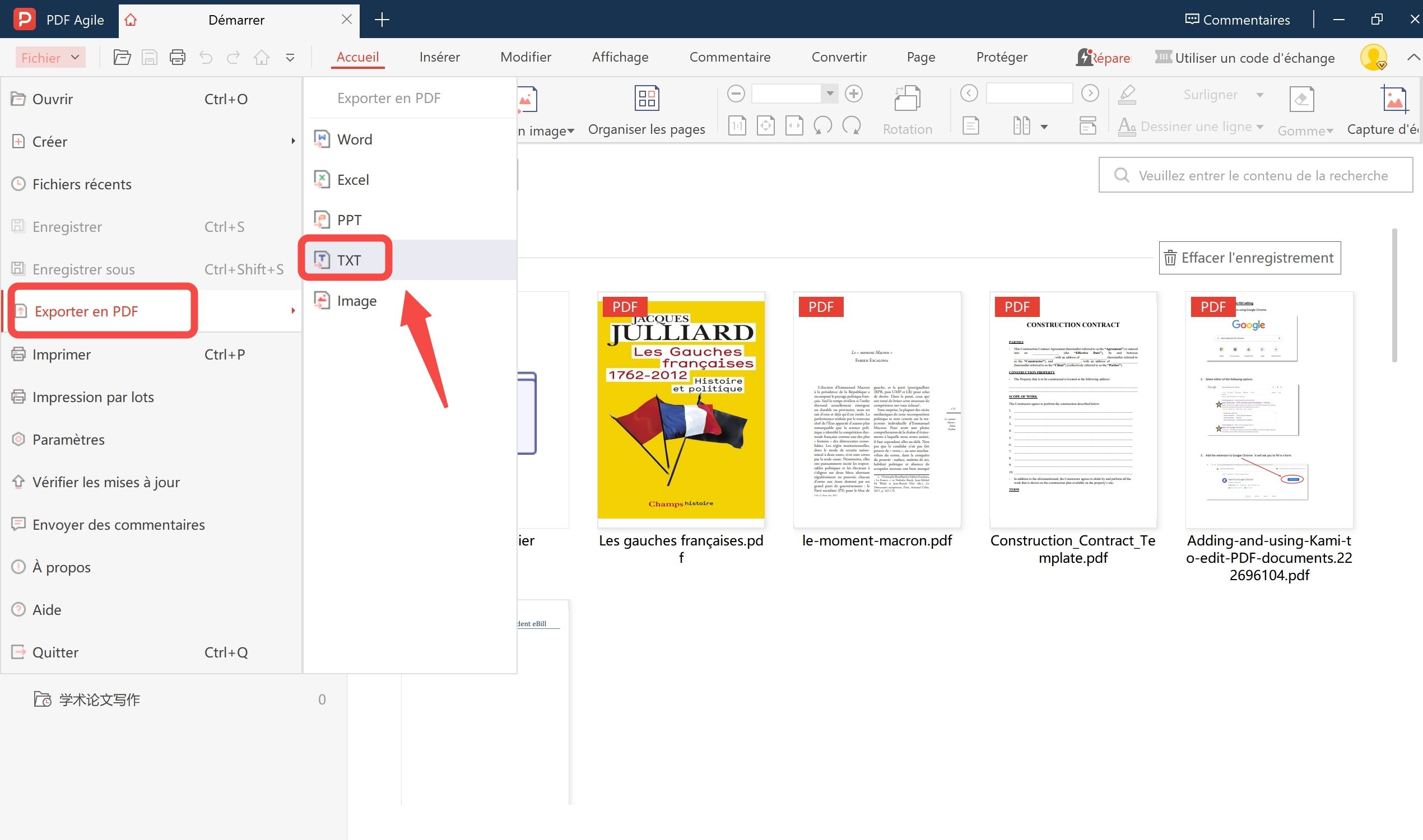Click the zoom out minus icon

point(736,94)
